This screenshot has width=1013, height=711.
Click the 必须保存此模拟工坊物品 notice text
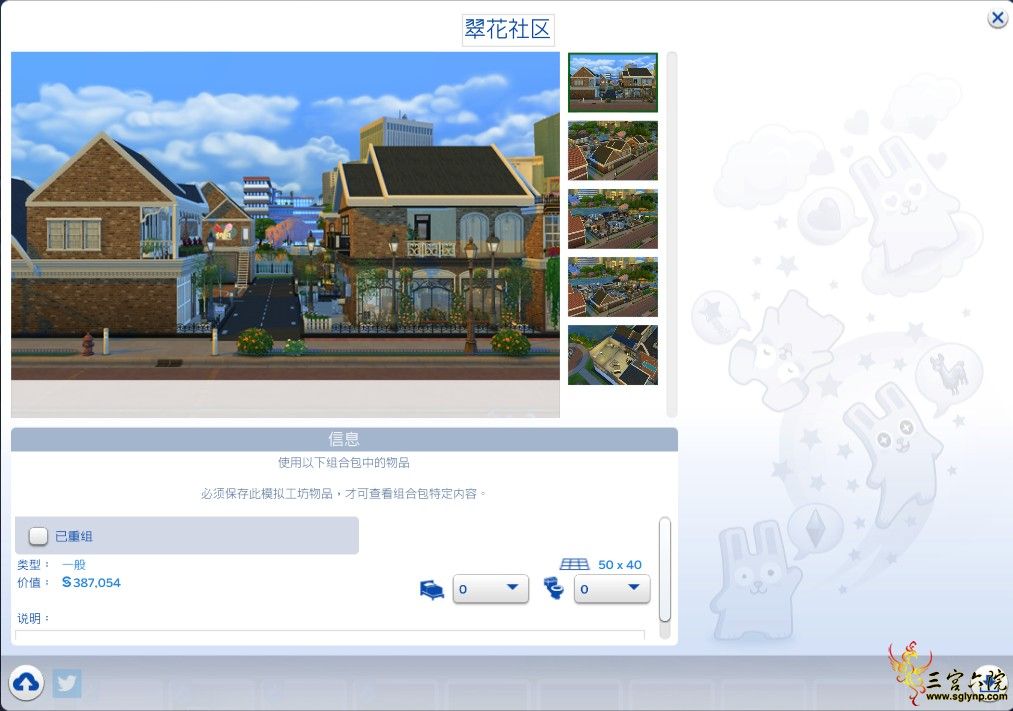pos(343,494)
